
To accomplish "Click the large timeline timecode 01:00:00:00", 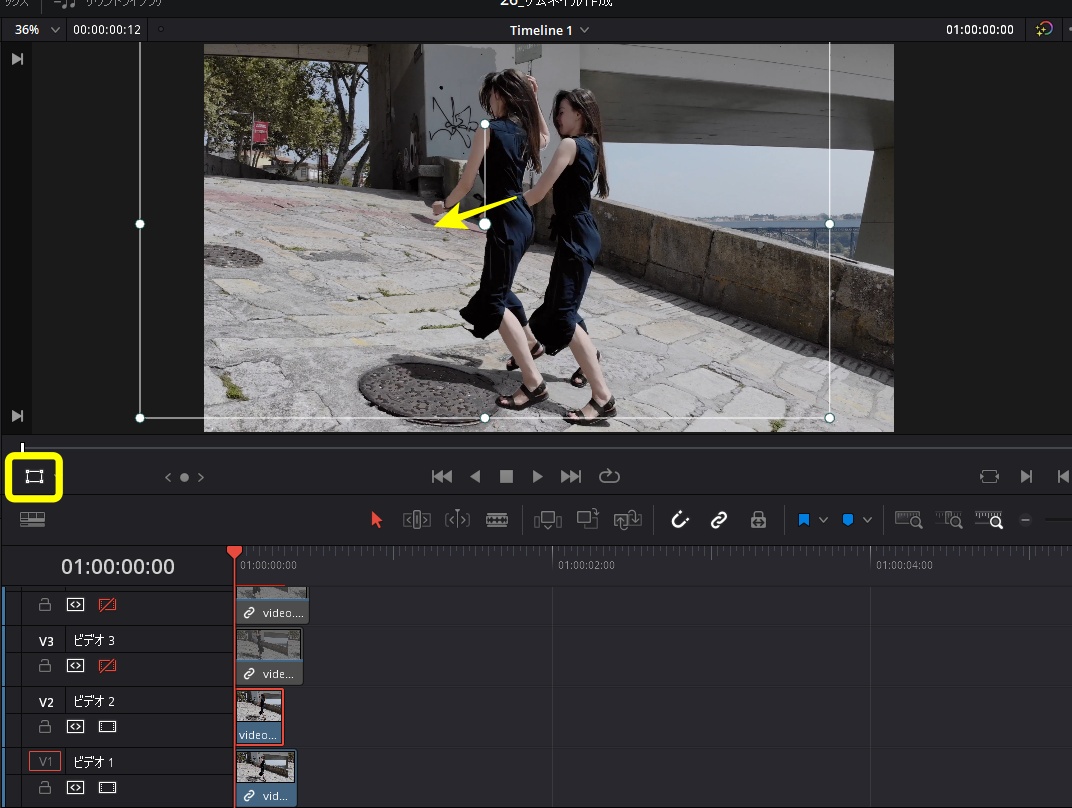I will pyautogui.click(x=118, y=567).
